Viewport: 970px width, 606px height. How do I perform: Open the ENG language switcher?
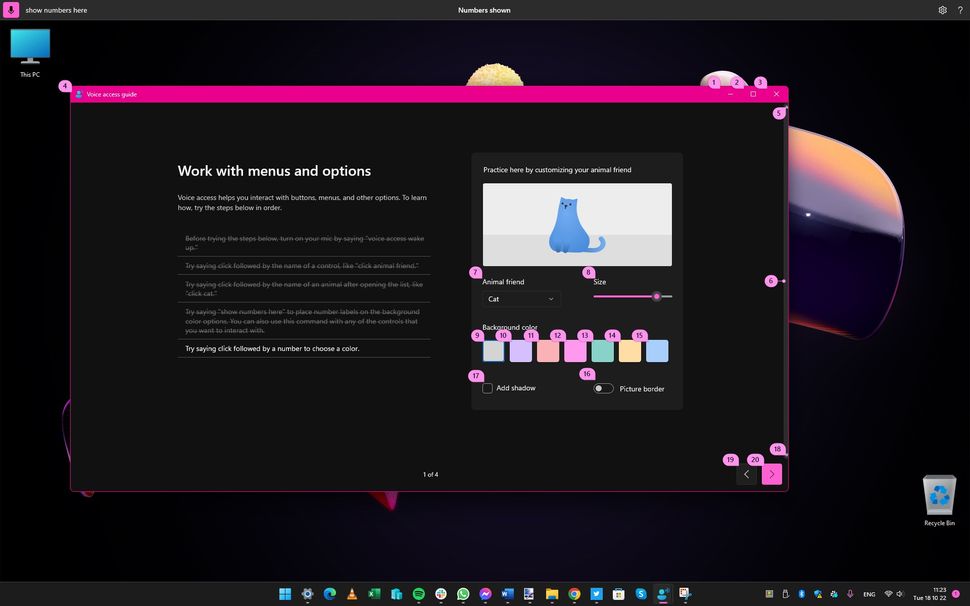pyautogui.click(x=868, y=593)
